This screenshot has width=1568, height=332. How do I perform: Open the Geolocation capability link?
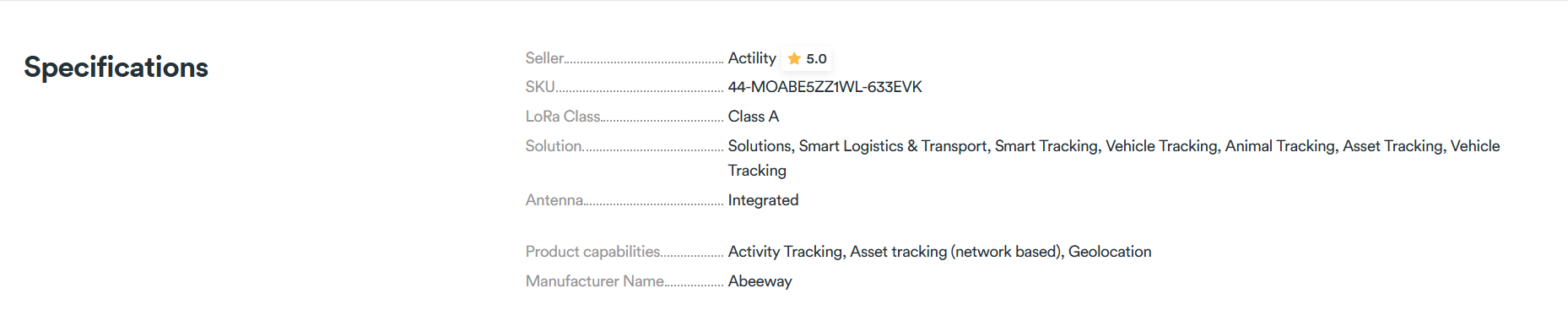click(x=1110, y=252)
